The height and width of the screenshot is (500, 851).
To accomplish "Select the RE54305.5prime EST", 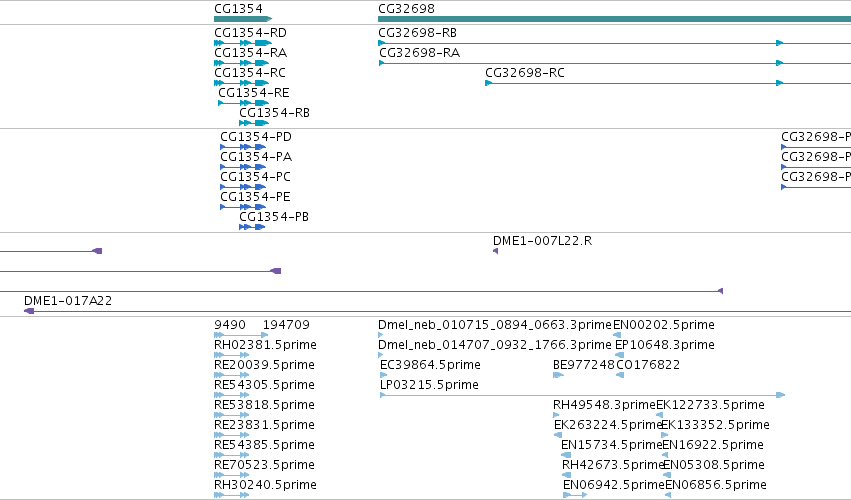I will [x=264, y=385].
